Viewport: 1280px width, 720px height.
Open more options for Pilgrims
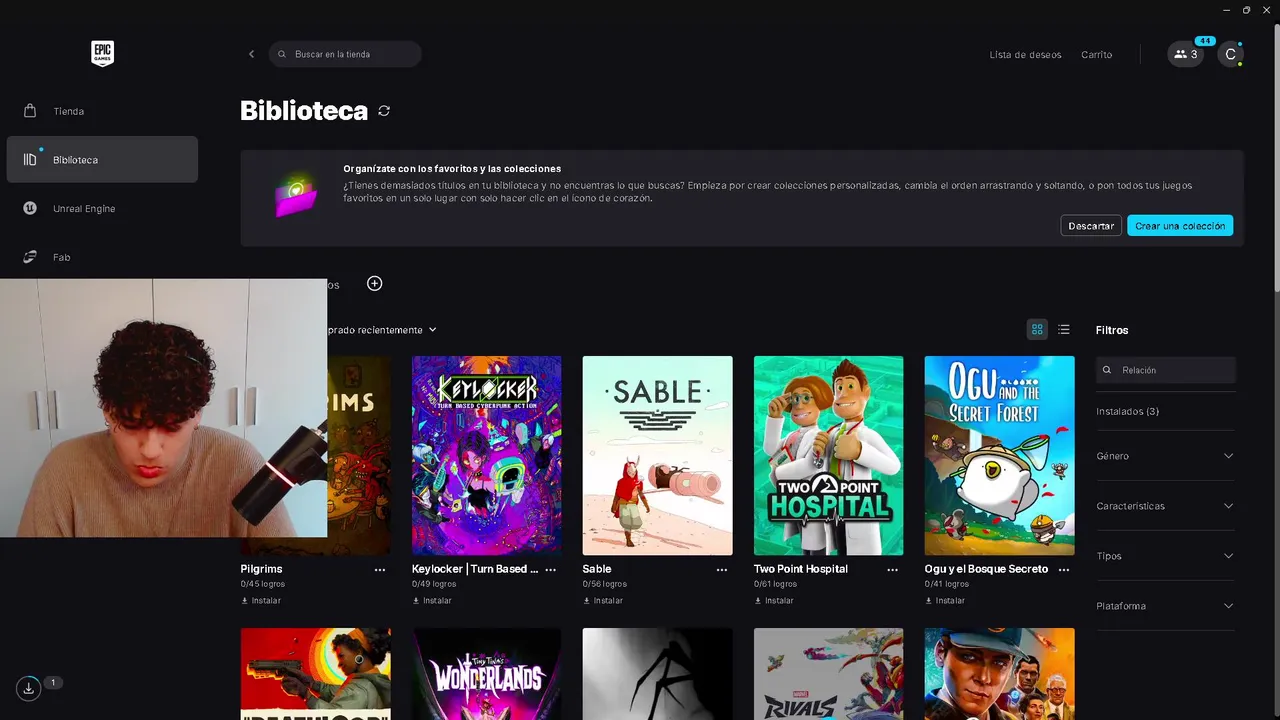coord(380,569)
